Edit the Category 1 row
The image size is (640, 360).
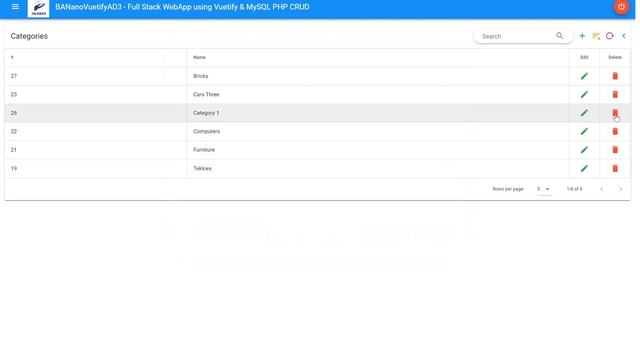584,113
